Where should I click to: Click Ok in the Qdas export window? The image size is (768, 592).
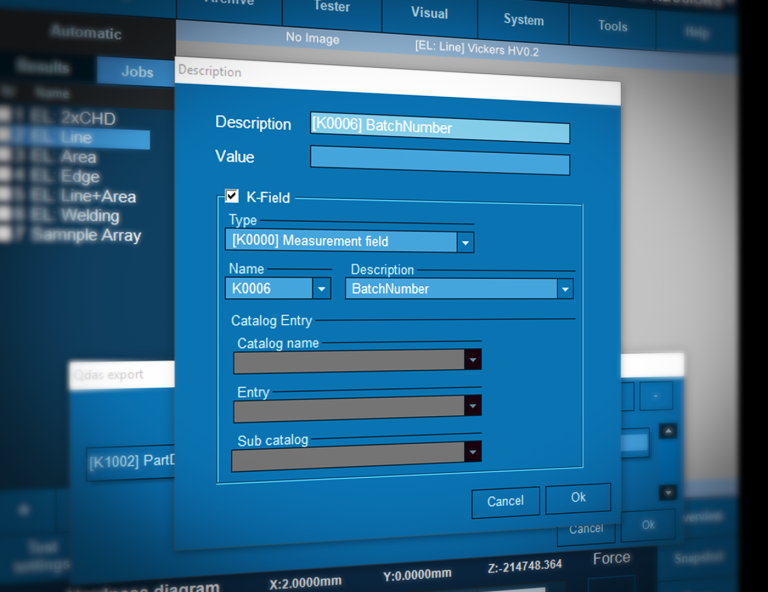(x=648, y=525)
